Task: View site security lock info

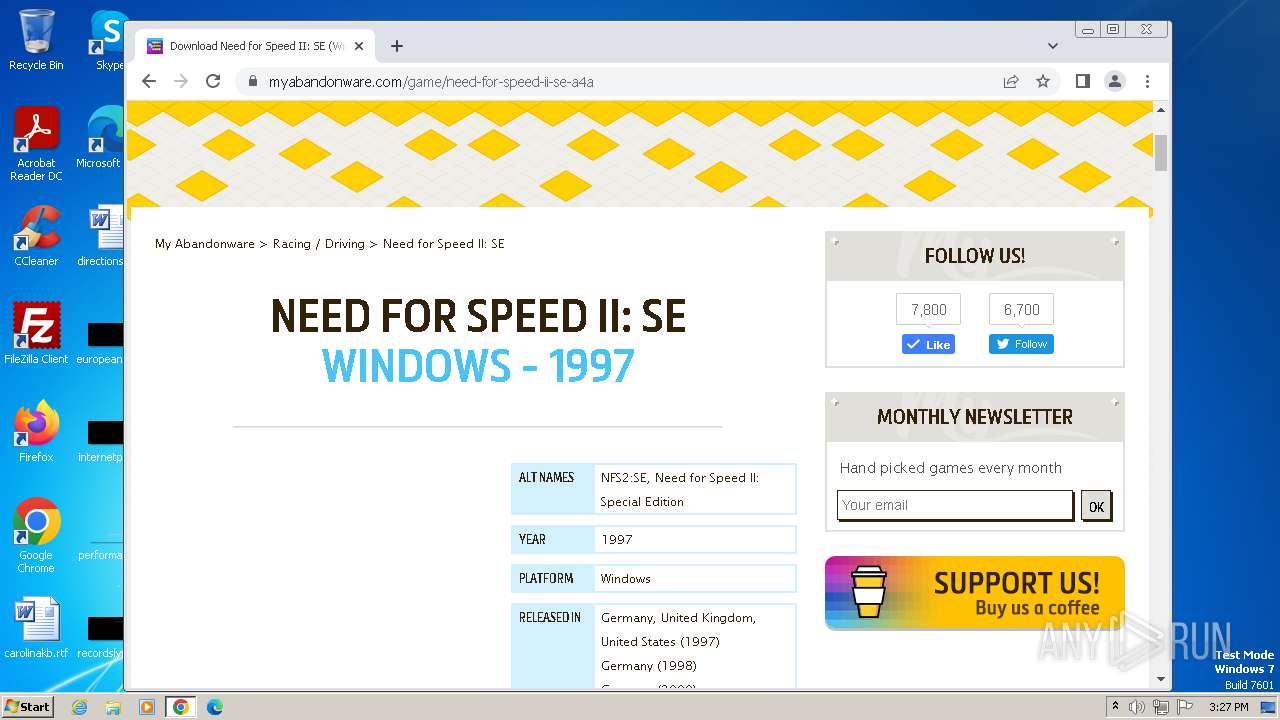Action: pyautogui.click(x=252, y=82)
